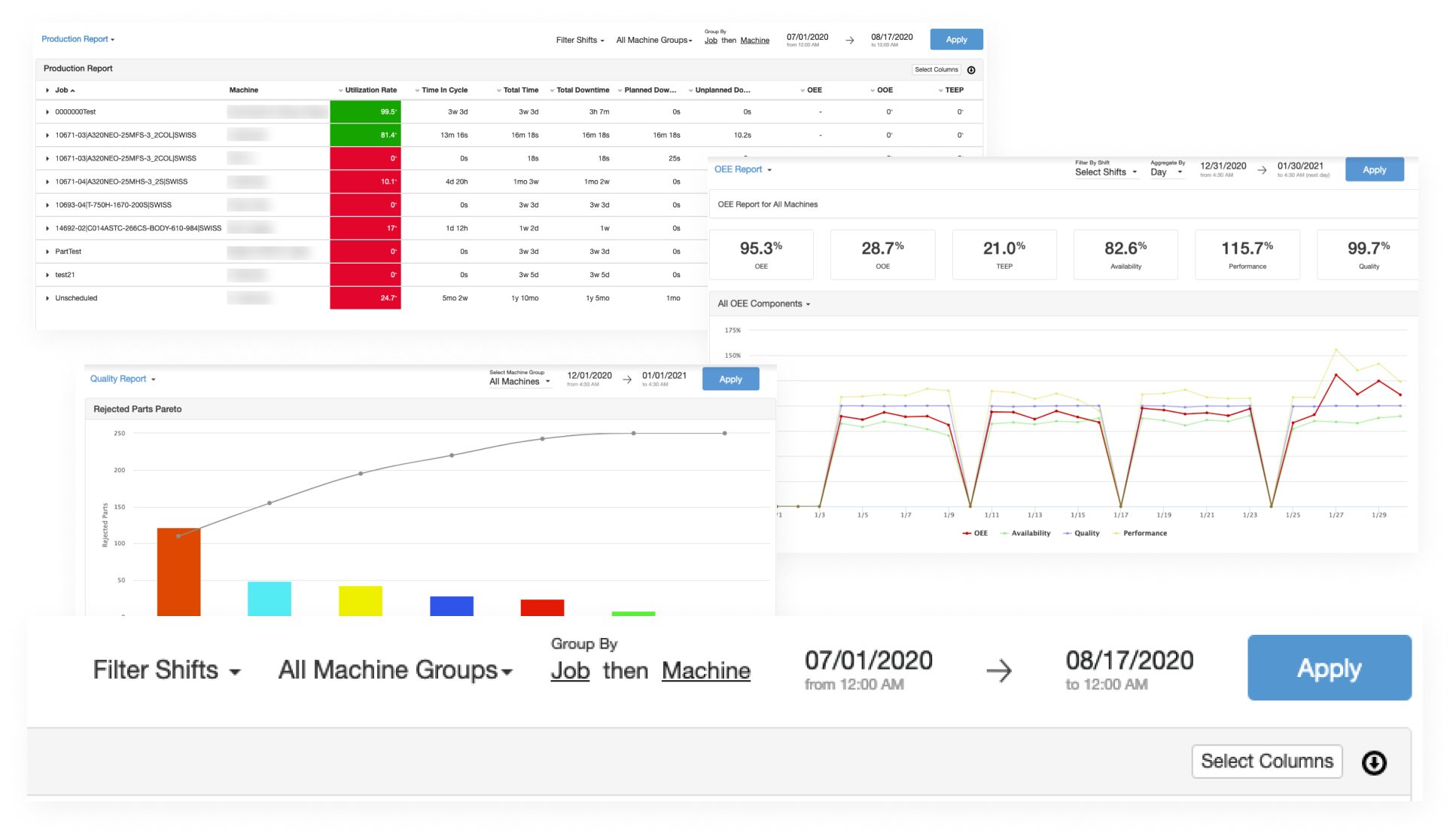Click the large download arrow icon beside Select Columns
1456x839 pixels.
(x=1374, y=763)
